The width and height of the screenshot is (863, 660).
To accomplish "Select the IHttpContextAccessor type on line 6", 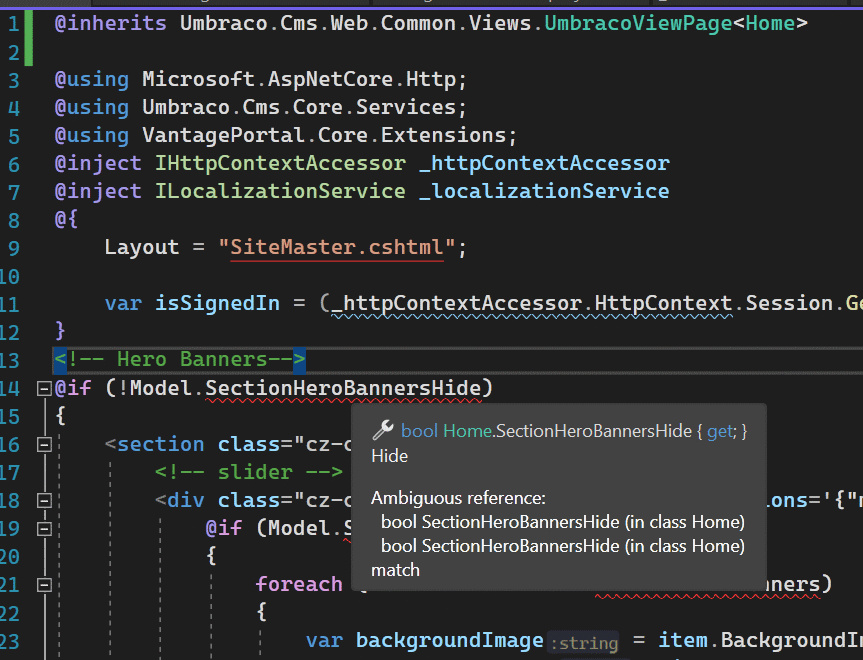I will (x=280, y=163).
